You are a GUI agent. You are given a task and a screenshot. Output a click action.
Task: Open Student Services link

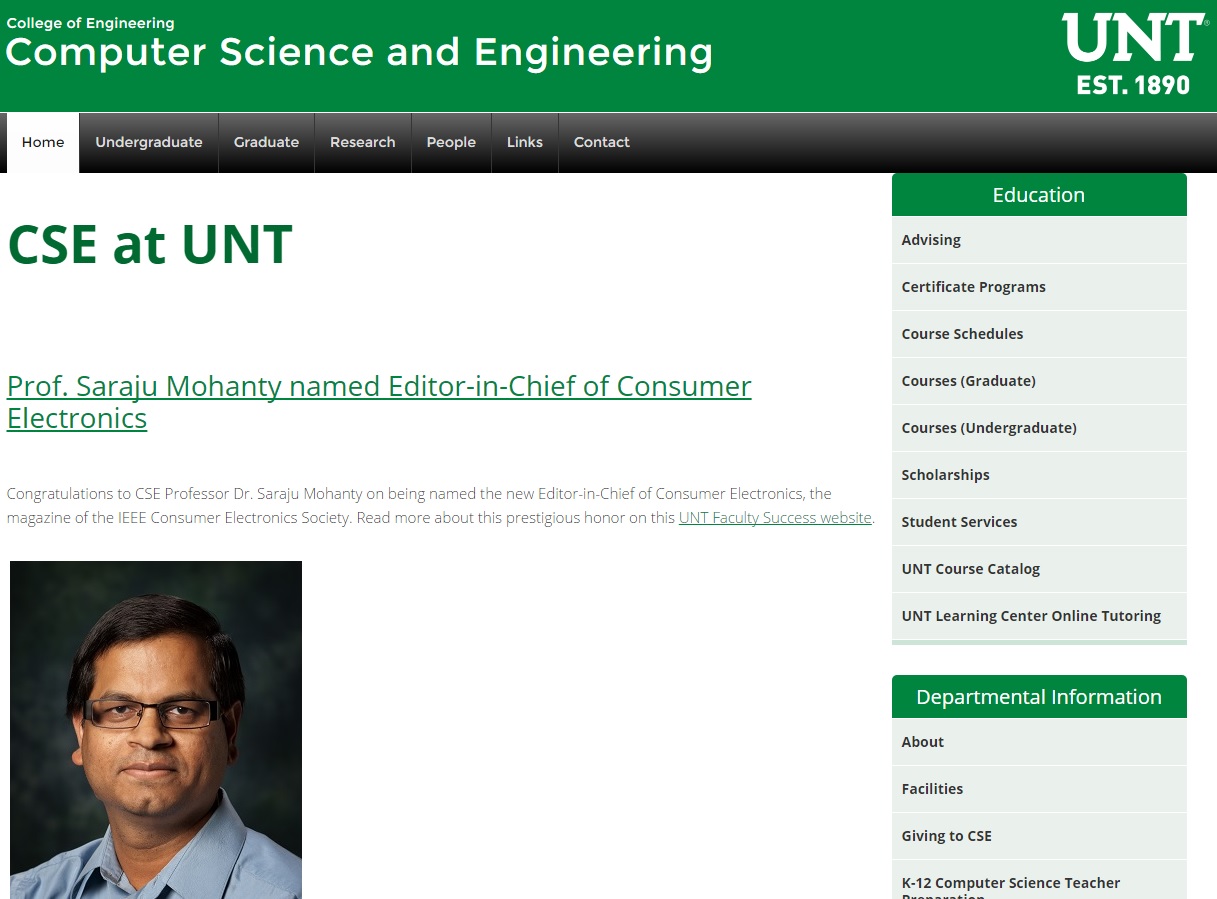(1039, 522)
